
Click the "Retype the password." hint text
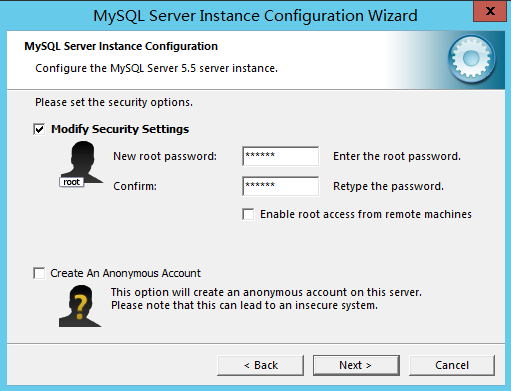coord(388,186)
